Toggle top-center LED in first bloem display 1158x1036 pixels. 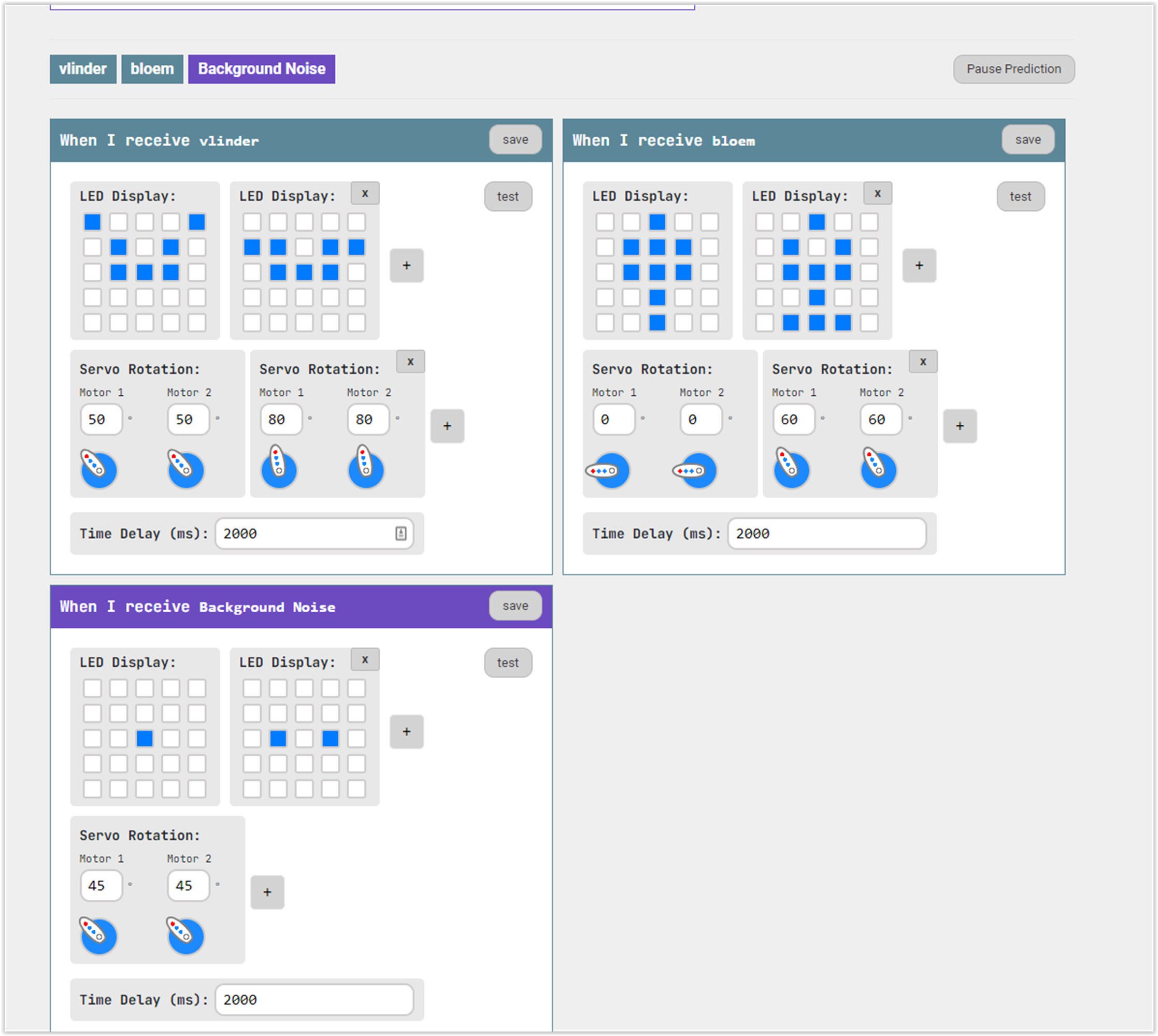coord(657,222)
